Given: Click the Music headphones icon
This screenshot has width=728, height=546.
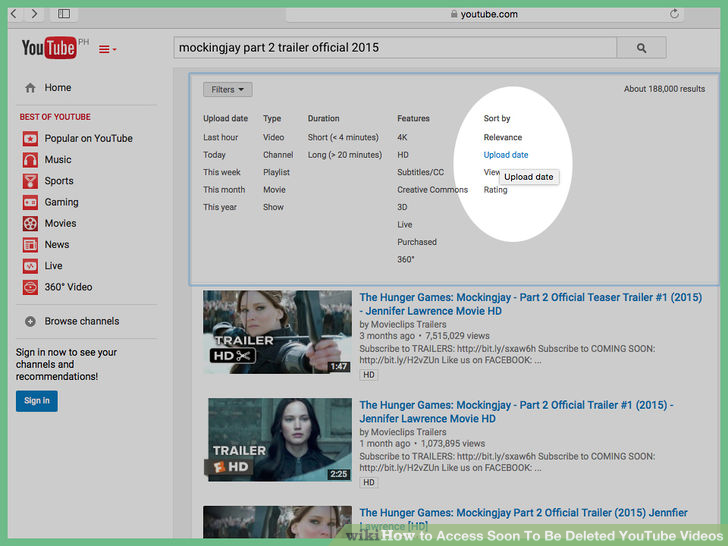Looking at the screenshot, I should (30, 160).
